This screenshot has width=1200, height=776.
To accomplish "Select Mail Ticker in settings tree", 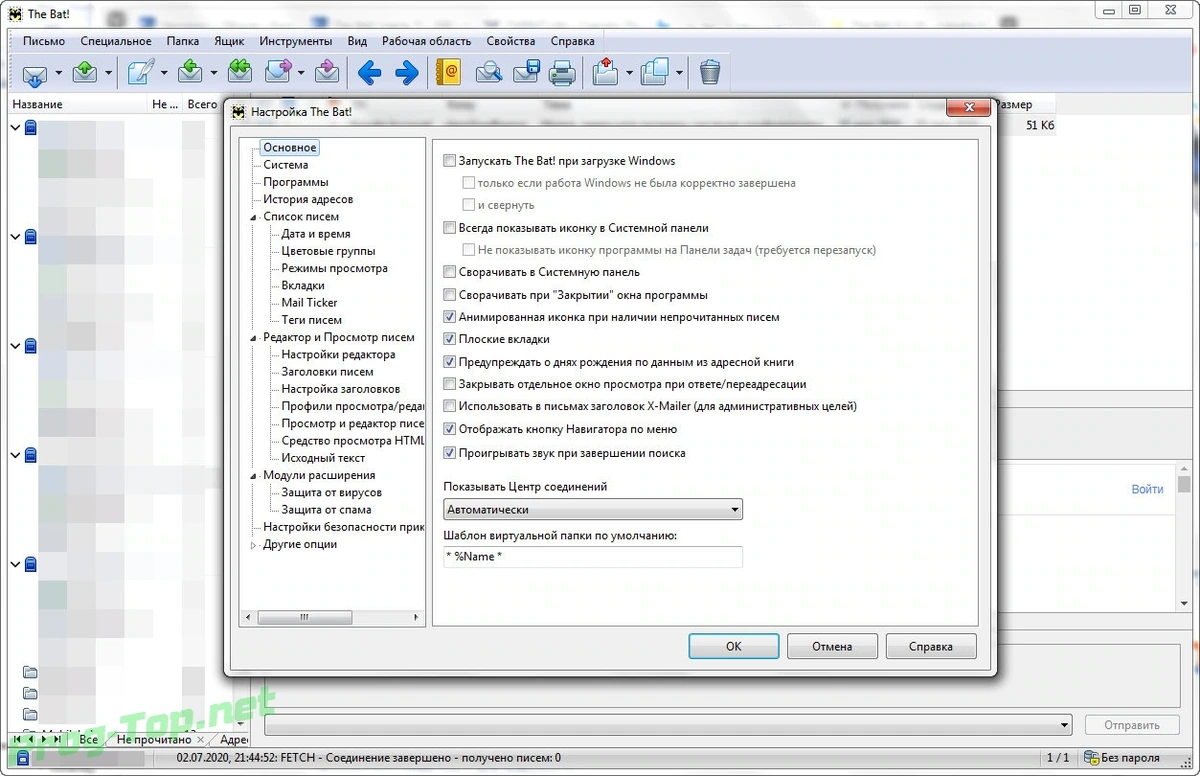I will (309, 303).
